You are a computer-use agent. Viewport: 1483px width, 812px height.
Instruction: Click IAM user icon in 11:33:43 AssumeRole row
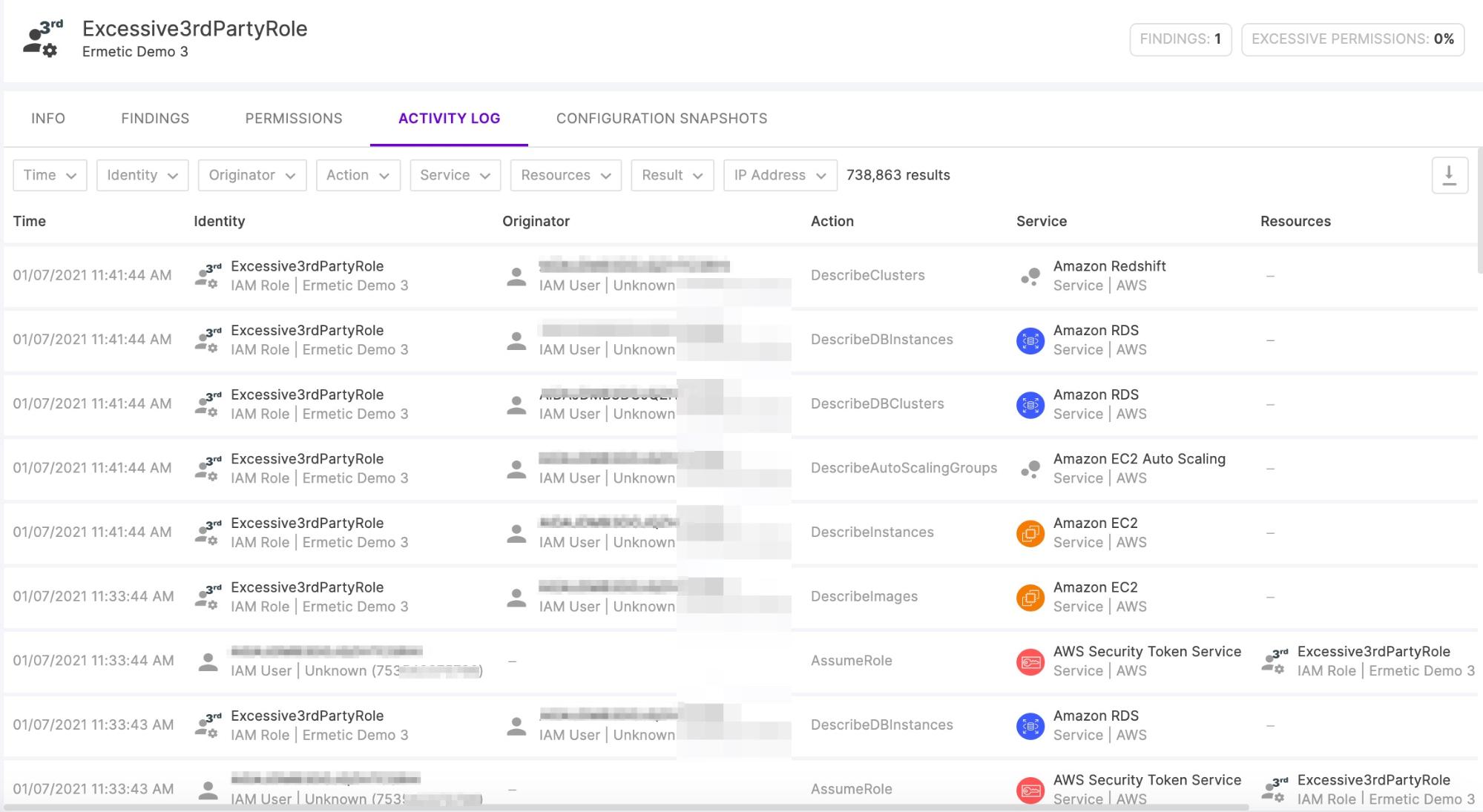(x=208, y=790)
